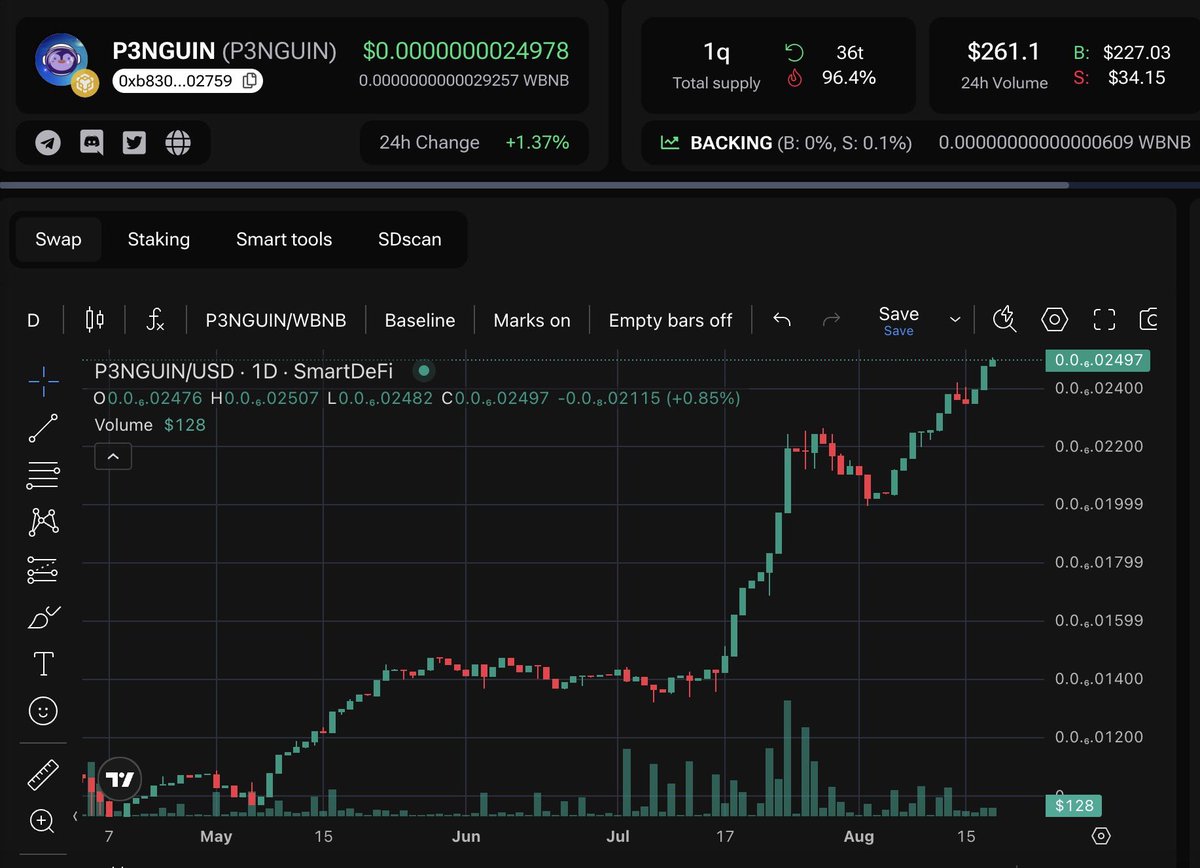Toggle Empty bars off setting
Viewport: 1200px width, 868px height.
coord(671,319)
